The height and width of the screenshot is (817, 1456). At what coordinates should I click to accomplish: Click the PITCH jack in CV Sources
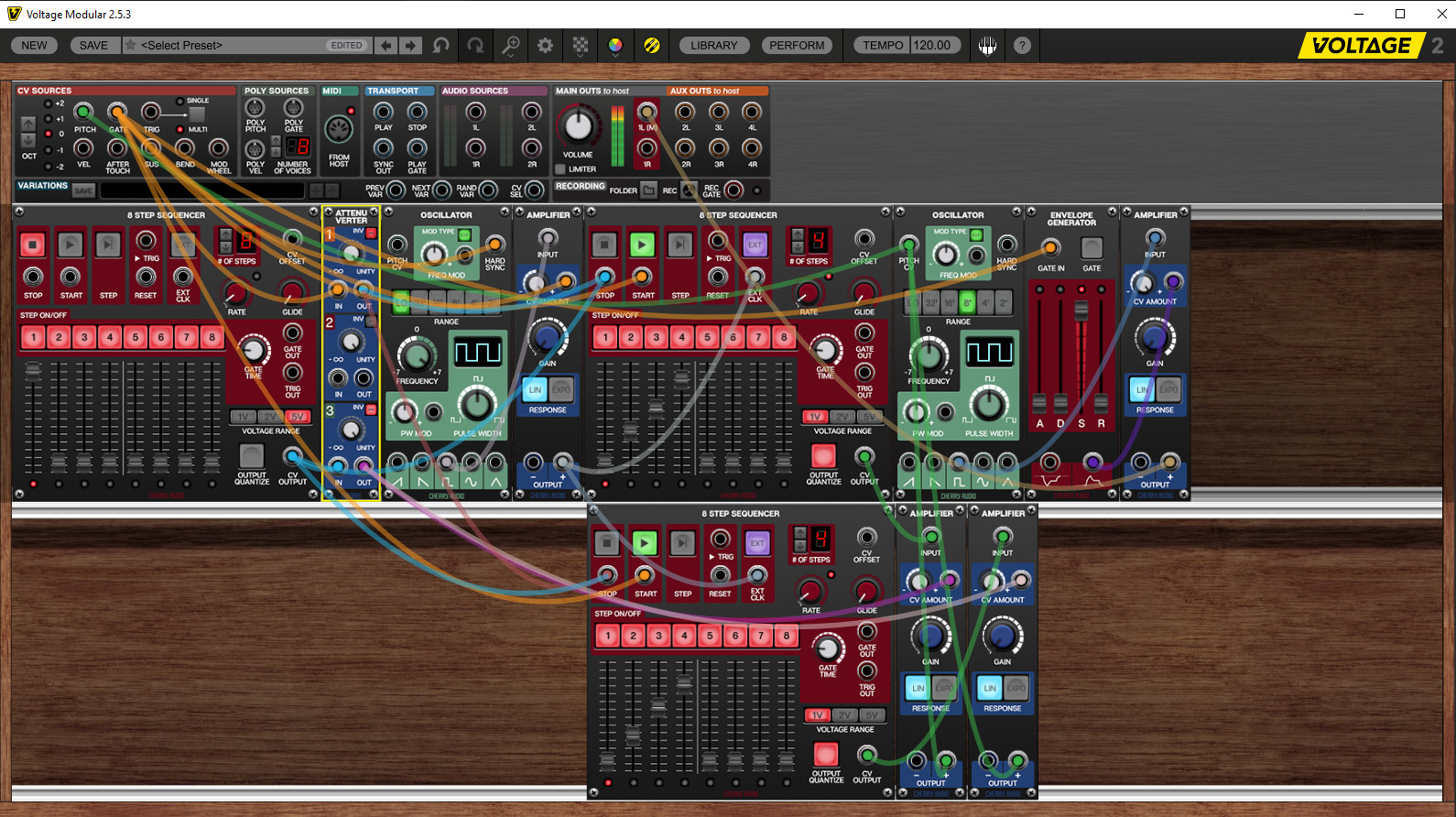coord(83,112)
